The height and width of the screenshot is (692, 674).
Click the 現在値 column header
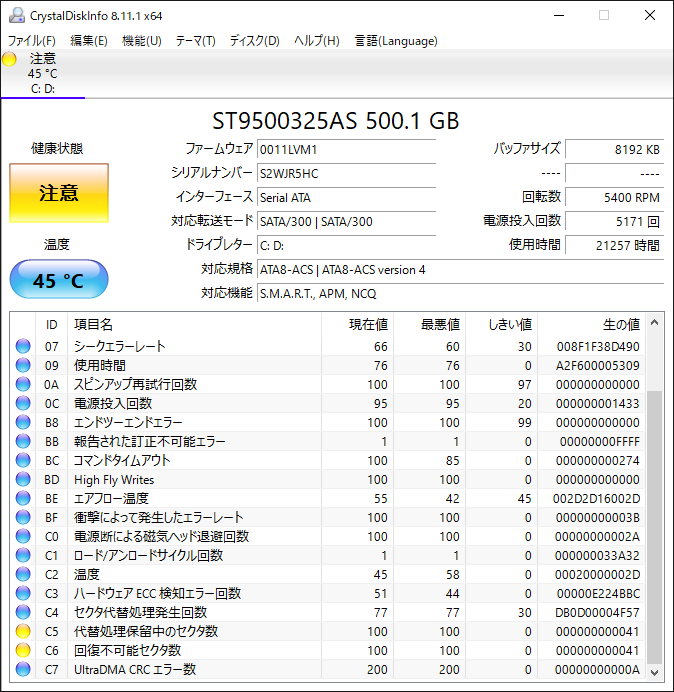tap(358, 324)
